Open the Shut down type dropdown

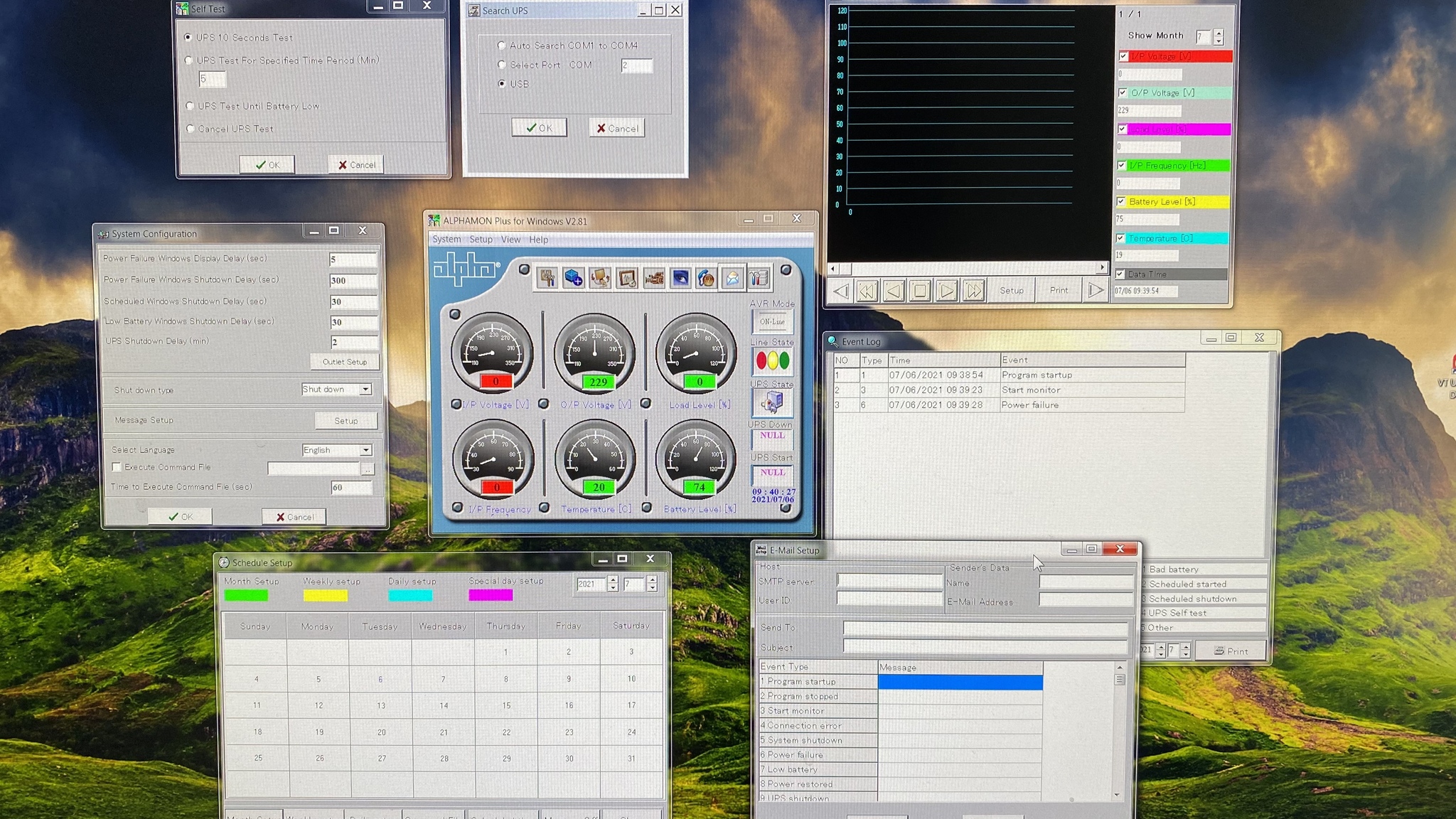point(365,389)
